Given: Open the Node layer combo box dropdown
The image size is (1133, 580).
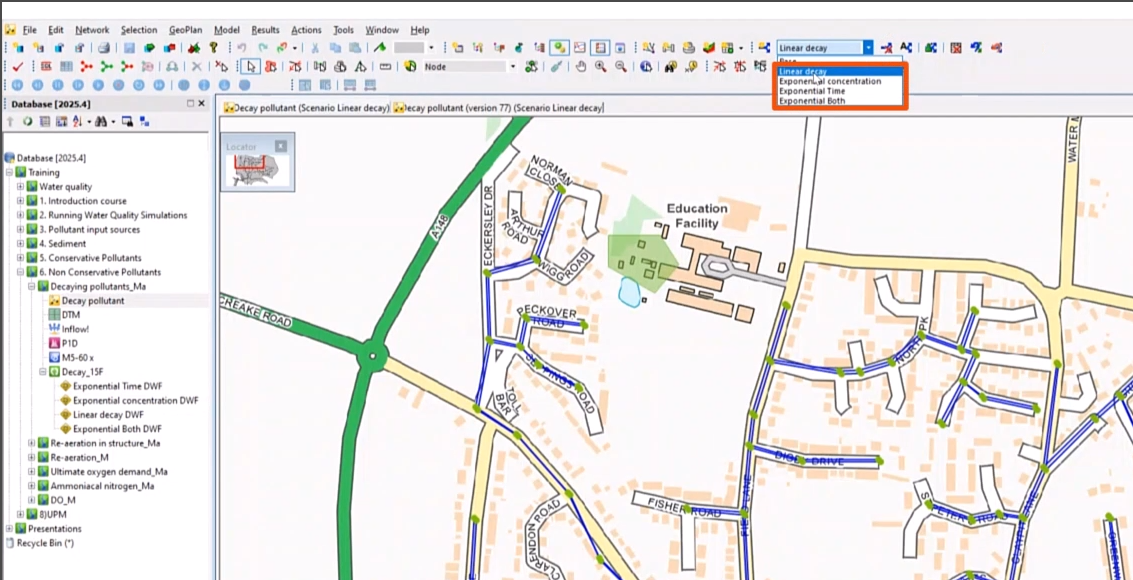Looking at the screenshot, I should pos(513,66).
